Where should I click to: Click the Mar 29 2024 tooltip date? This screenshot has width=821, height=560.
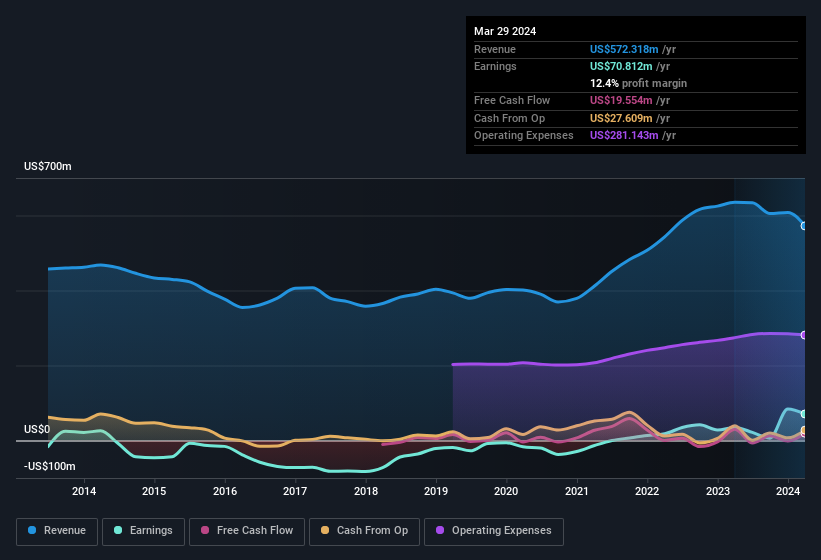pos(505,31)
